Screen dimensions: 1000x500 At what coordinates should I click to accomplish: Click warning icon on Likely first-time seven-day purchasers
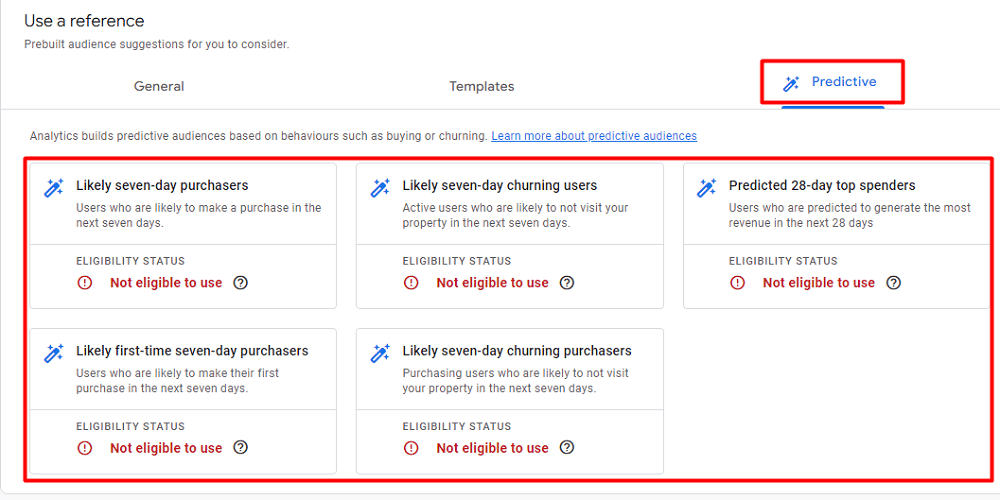84,448
